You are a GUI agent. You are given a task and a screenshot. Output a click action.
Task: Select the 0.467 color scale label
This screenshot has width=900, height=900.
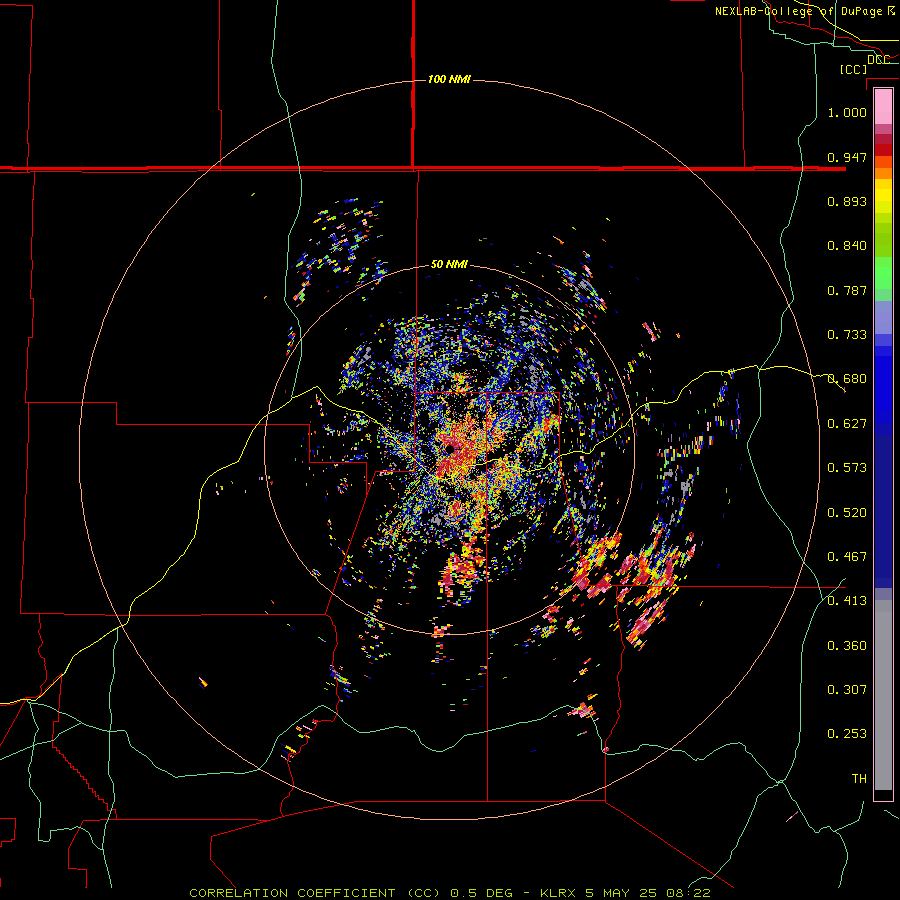847,557
